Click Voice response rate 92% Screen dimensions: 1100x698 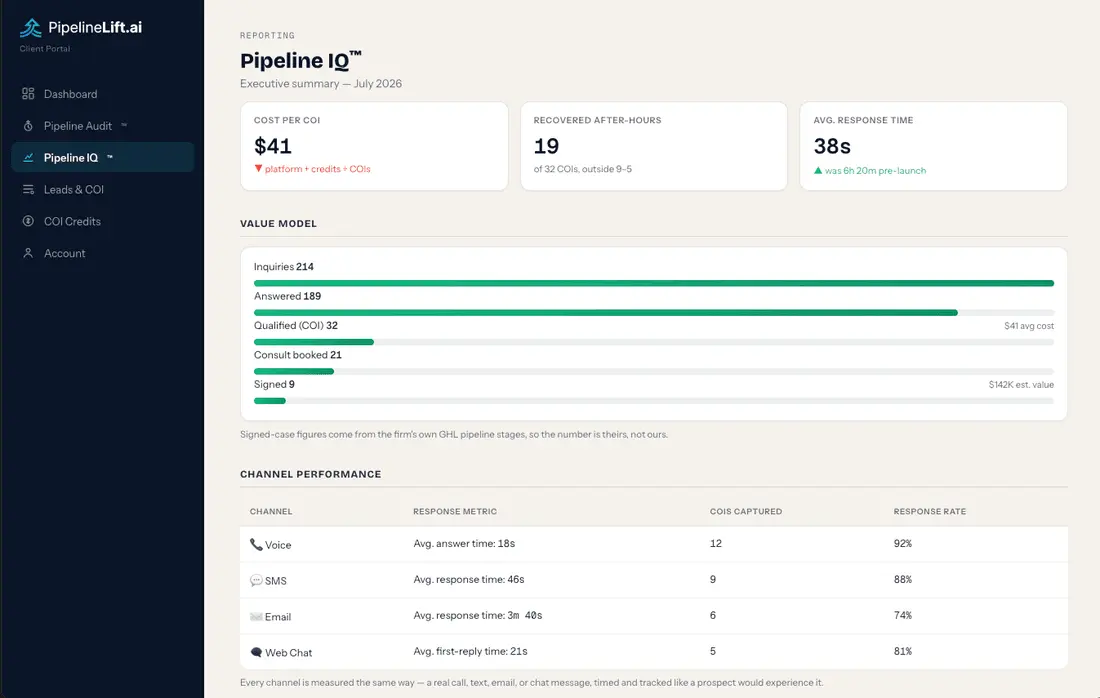[903, 544]
